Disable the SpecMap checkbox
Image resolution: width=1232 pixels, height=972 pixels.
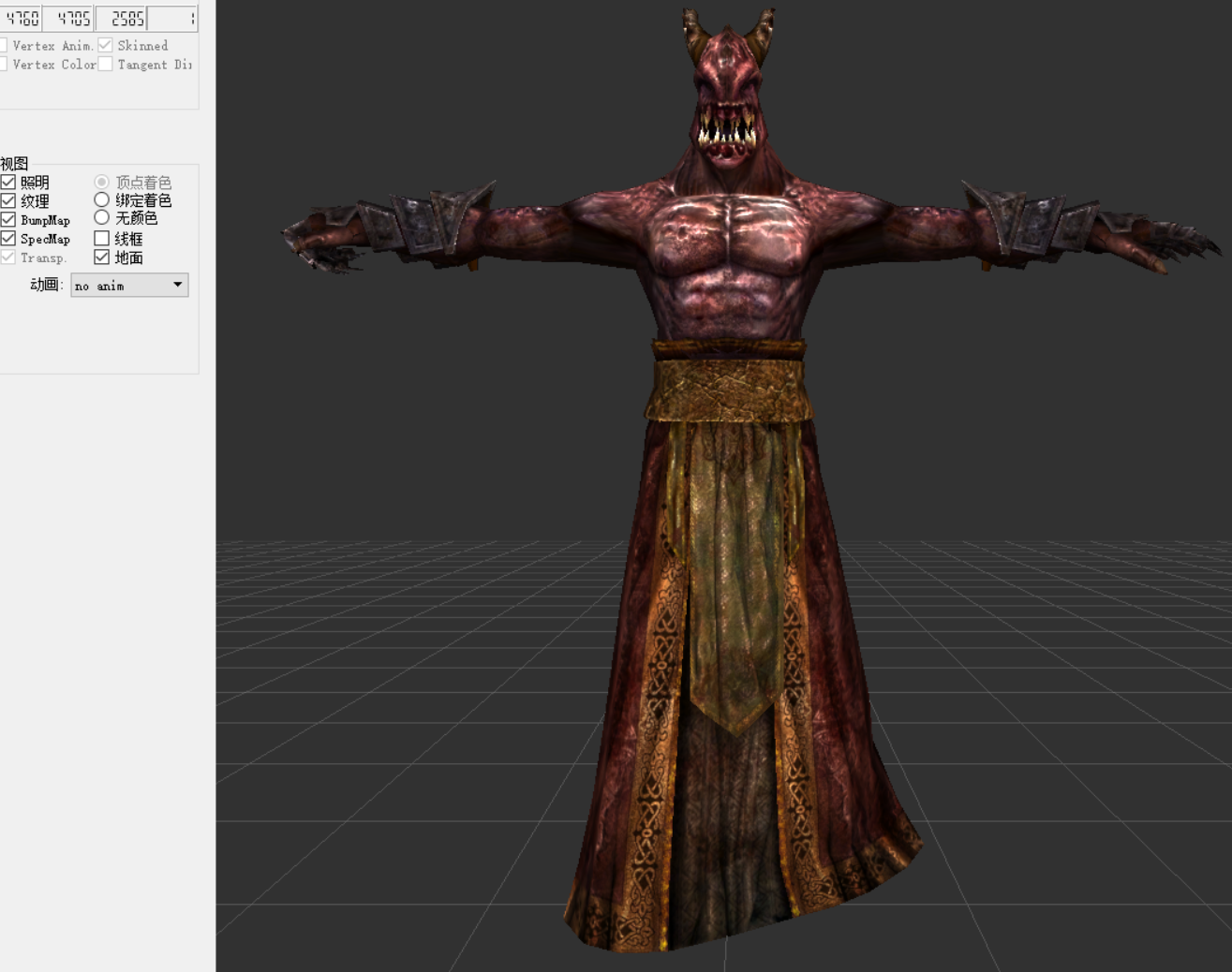pyautogui.click(x=8, y=238)
